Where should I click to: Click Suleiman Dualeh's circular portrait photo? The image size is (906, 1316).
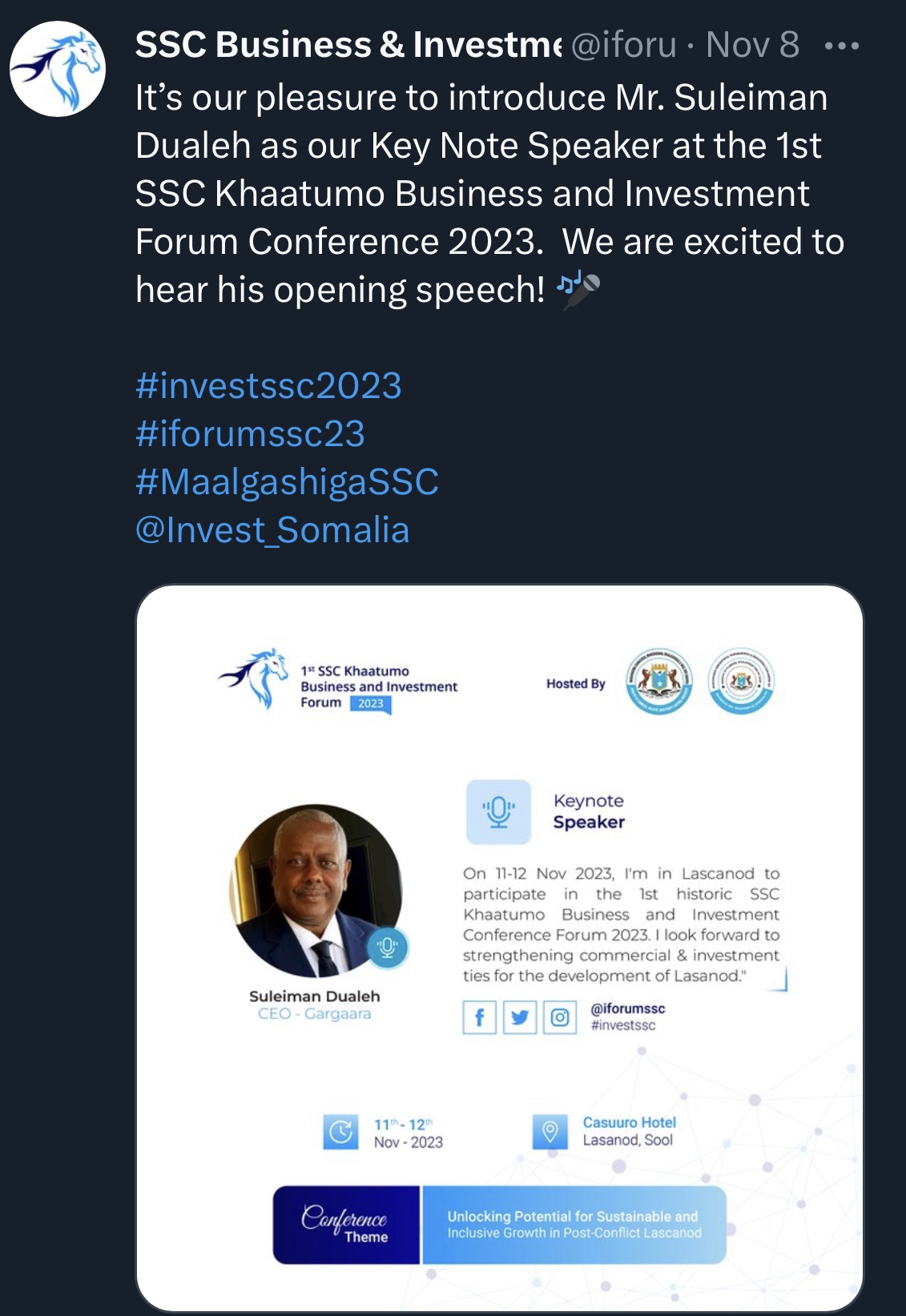coord(316,891)
